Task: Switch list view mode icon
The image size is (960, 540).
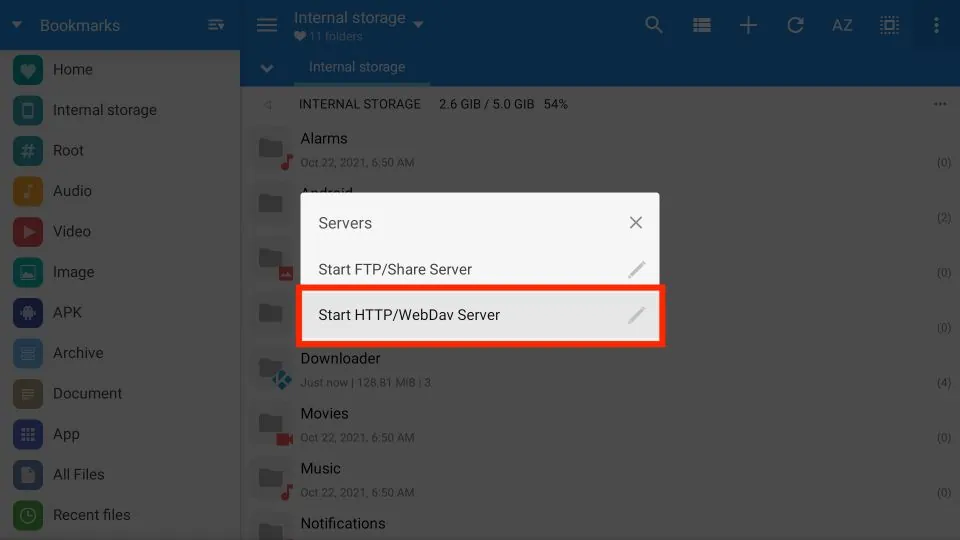Action: coord(702,25)
